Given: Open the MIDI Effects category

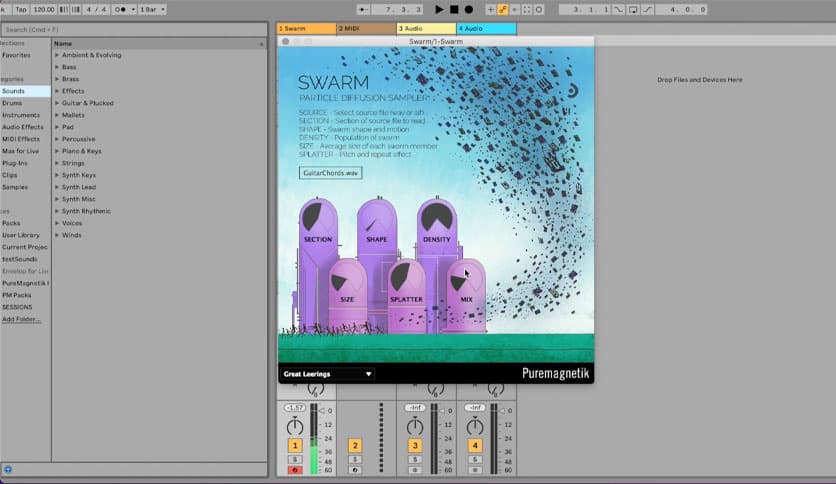Looking at the screenshot, I should coord(21,139).
